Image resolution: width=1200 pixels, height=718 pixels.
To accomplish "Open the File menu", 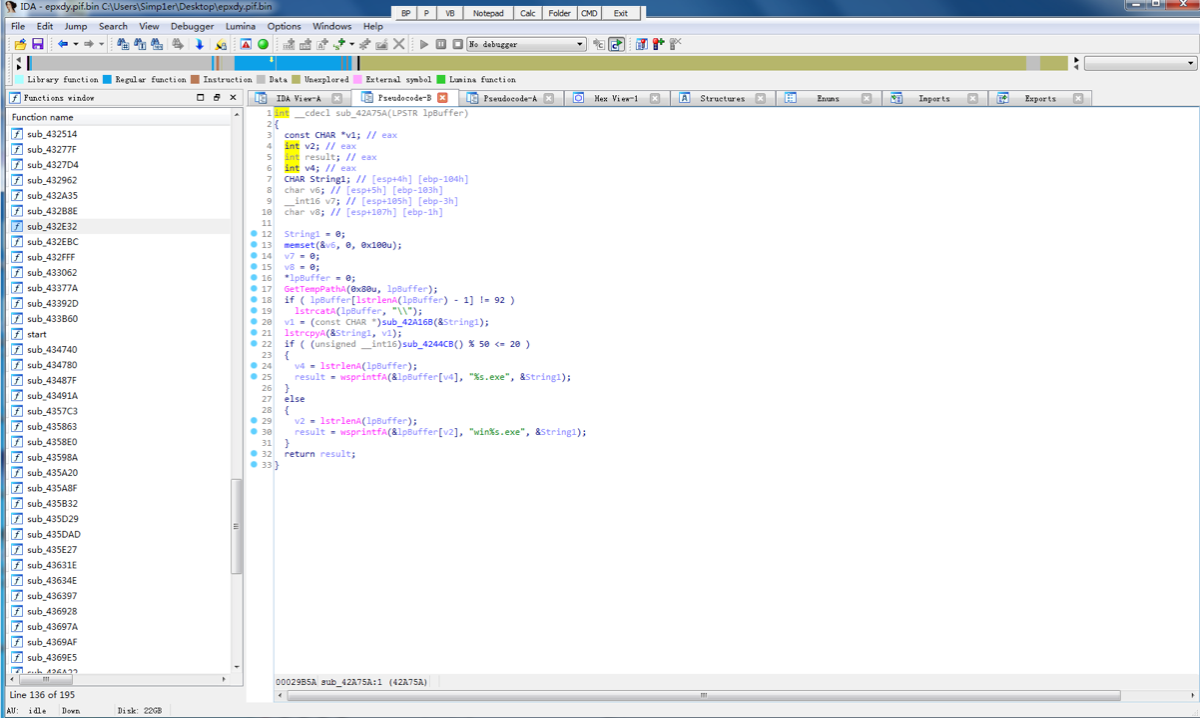I will [18, 26].
